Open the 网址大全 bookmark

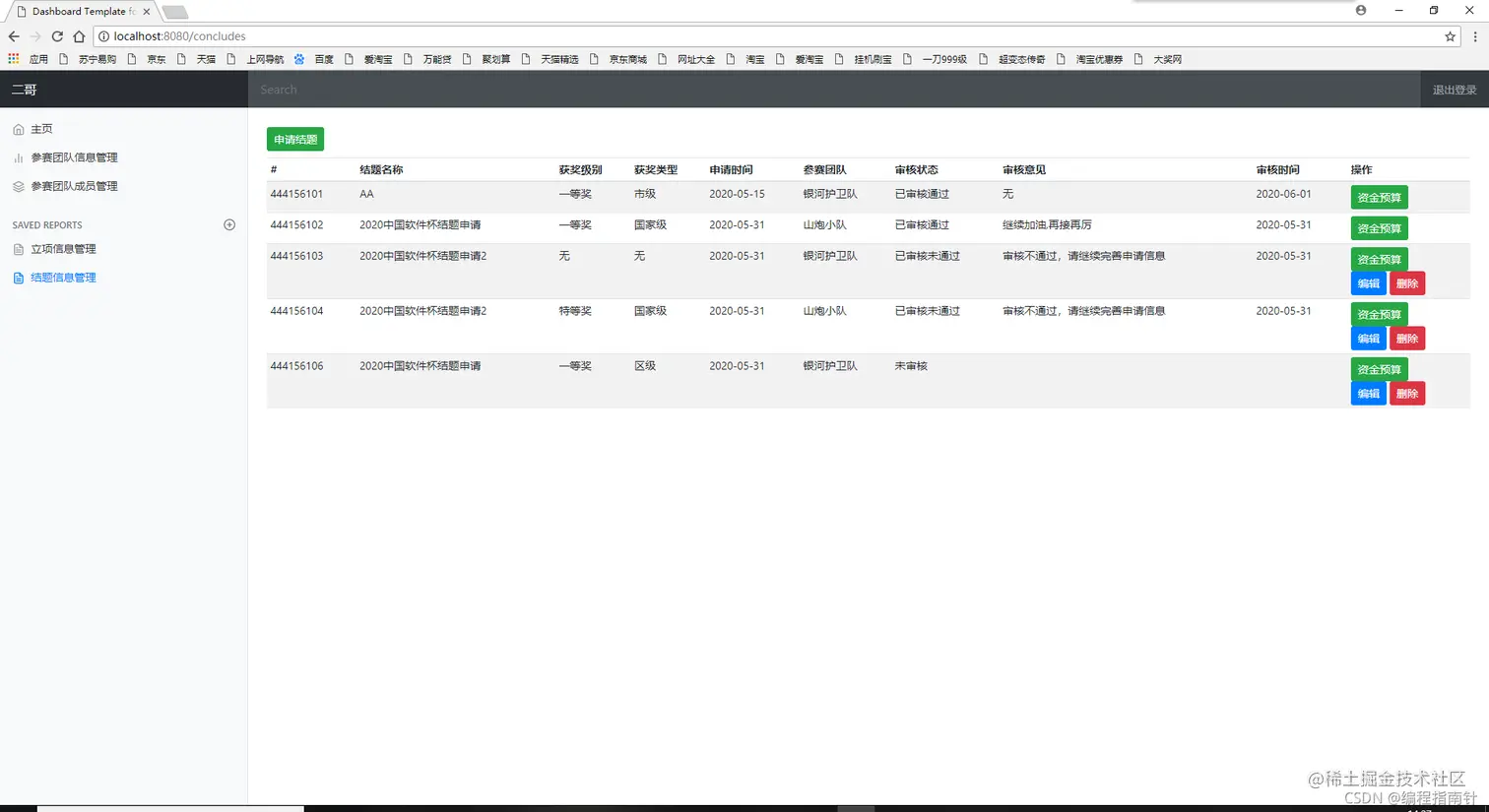[x=686, y=59]
